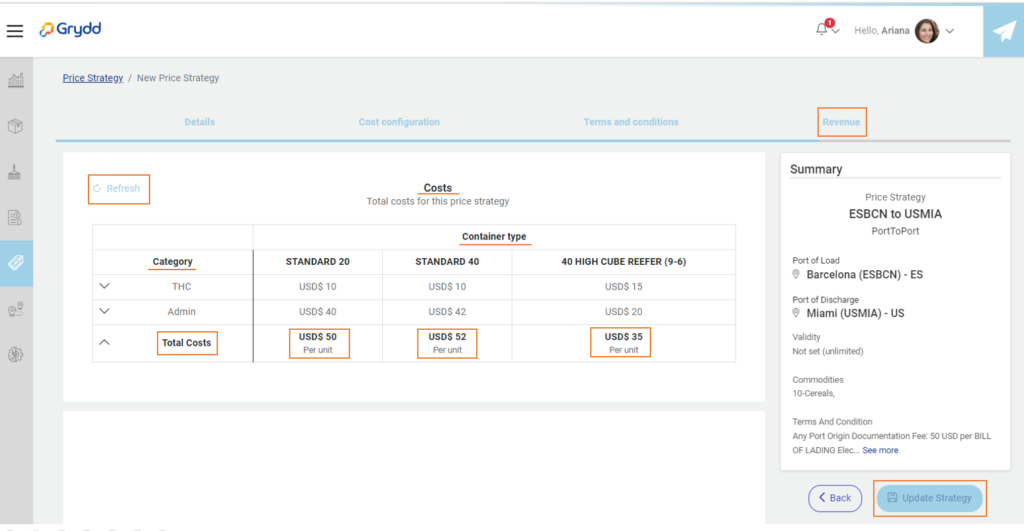Click the STANDARD 20 column header

pyautogui.click(x=317, y=261)
